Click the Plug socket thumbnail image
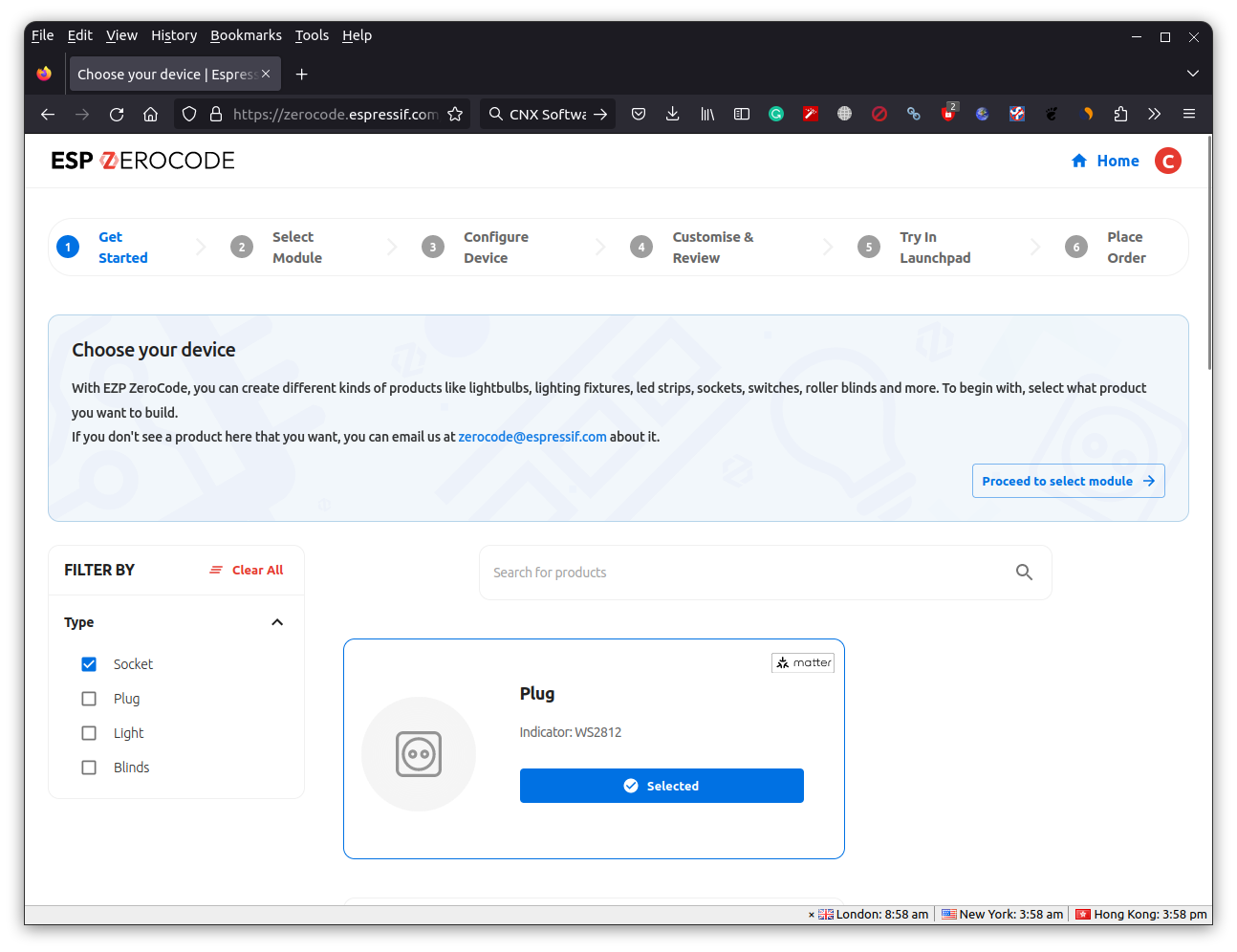The image size is (1237, 952). click(x=419, y=754)
